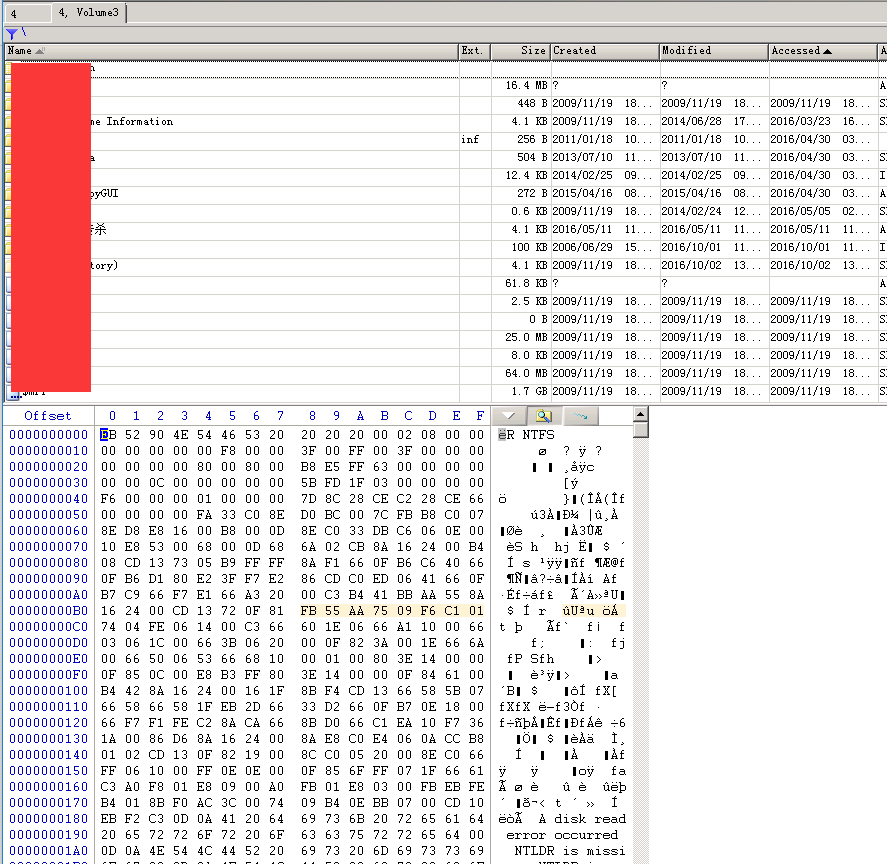Click the 256 B size cell
This screenshot has height=864, width=887.
click(x=520, y=140)
